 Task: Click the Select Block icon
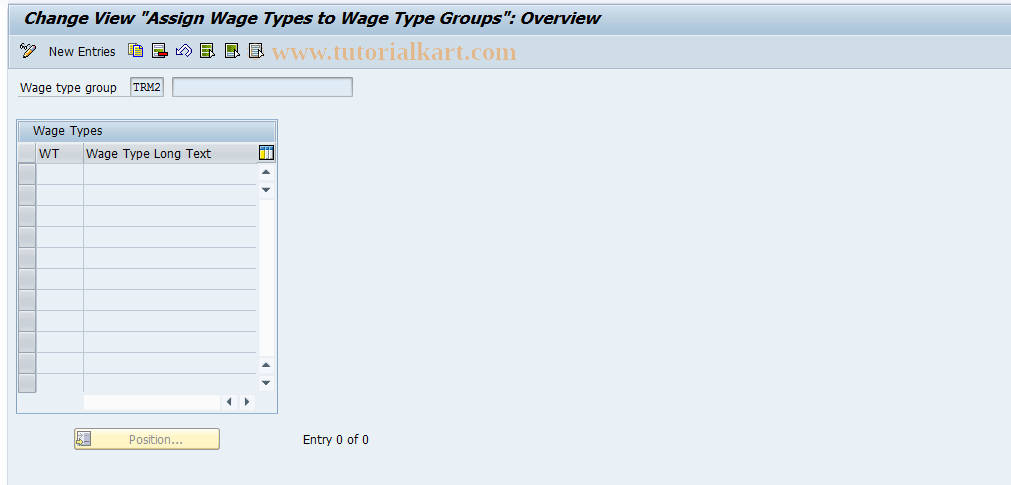pyautogui.click(x=232, y=51)
